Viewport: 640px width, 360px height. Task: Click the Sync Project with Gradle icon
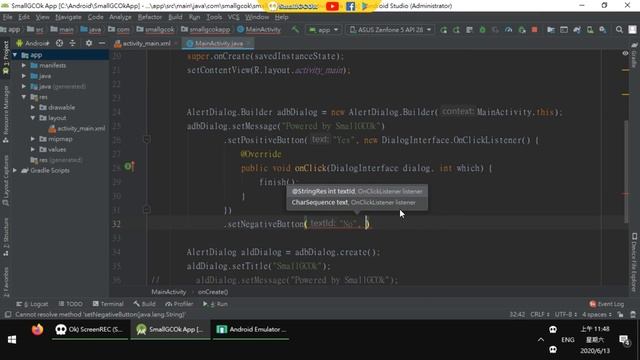click(x=577, y=30)
